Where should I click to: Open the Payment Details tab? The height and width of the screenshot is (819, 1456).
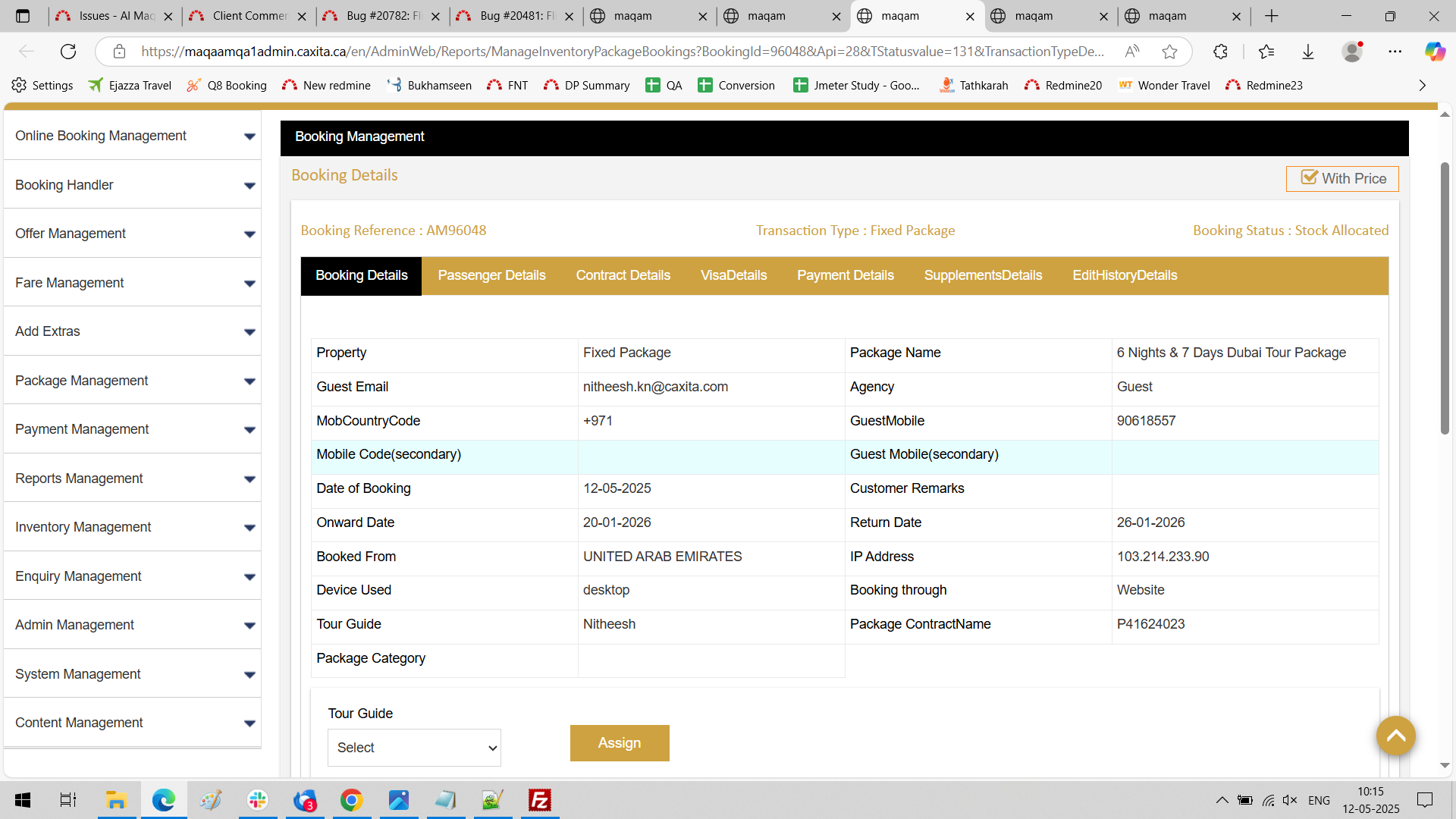point(845,275)
